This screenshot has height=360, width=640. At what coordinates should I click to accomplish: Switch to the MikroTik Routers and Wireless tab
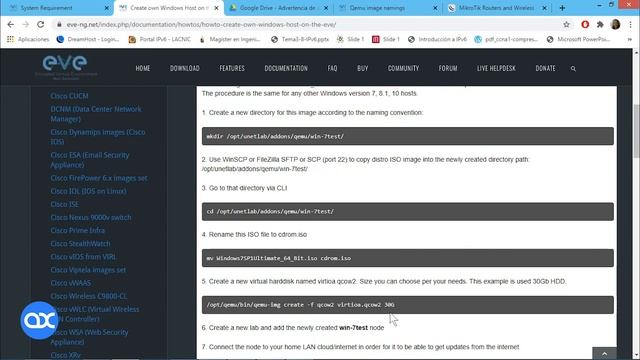496,8
